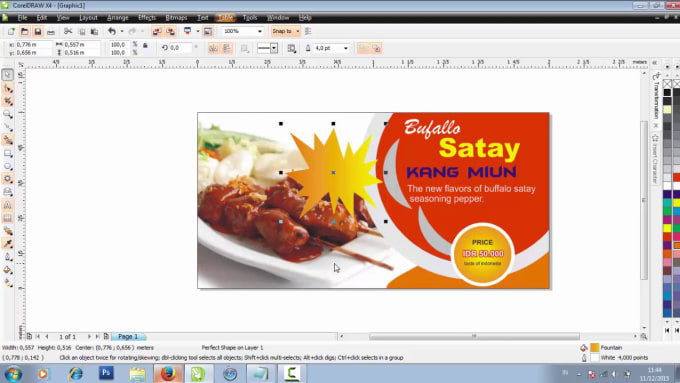Click the Options icon next to Snap to
This screenshot has width=680, height=383.
coord(308,31)
